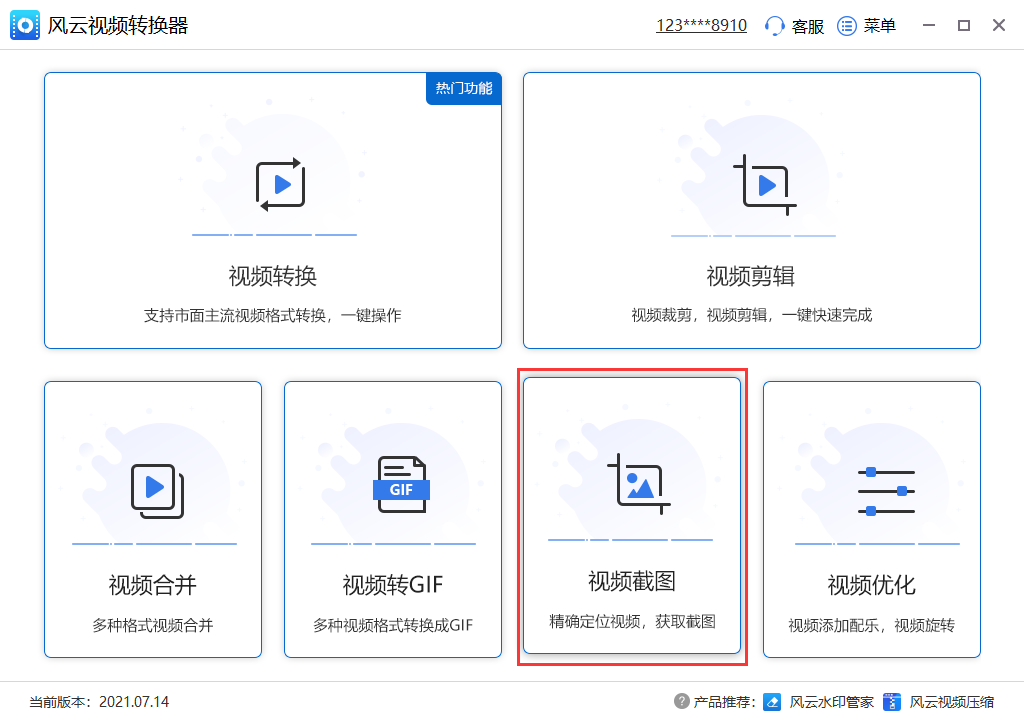Close the 风云视频转换器 window

(x=999, y=25)
